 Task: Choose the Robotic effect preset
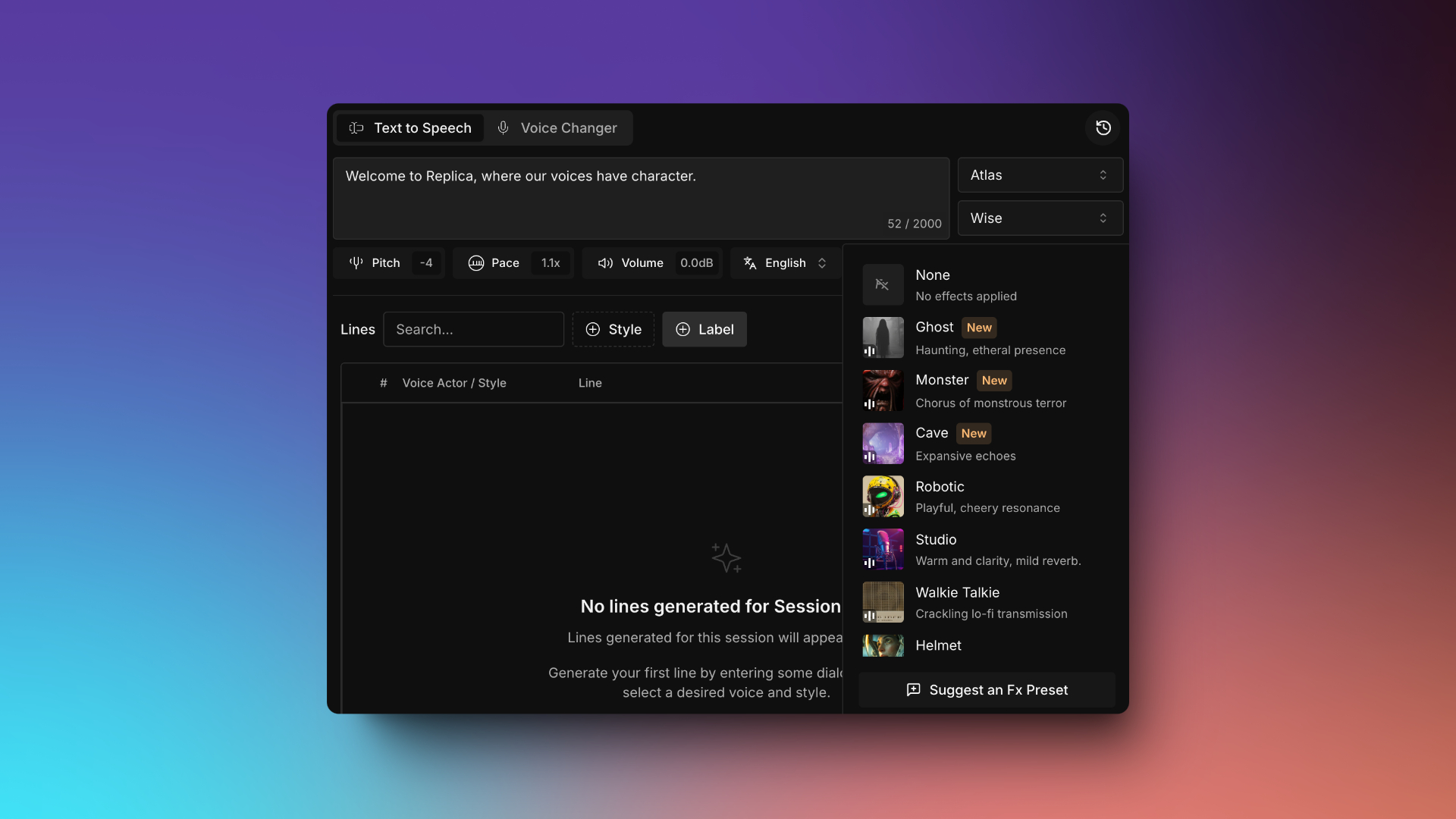coord(987,497)
